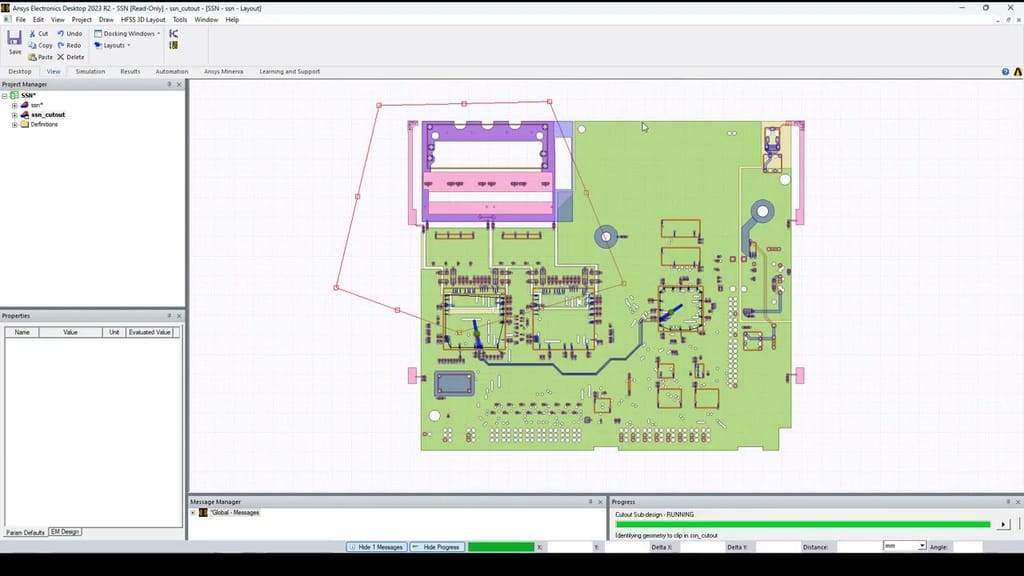Toggle Hide 1 Messages in status bar
The height and width of the screenshot is (576, 1024).
(376, 547)
